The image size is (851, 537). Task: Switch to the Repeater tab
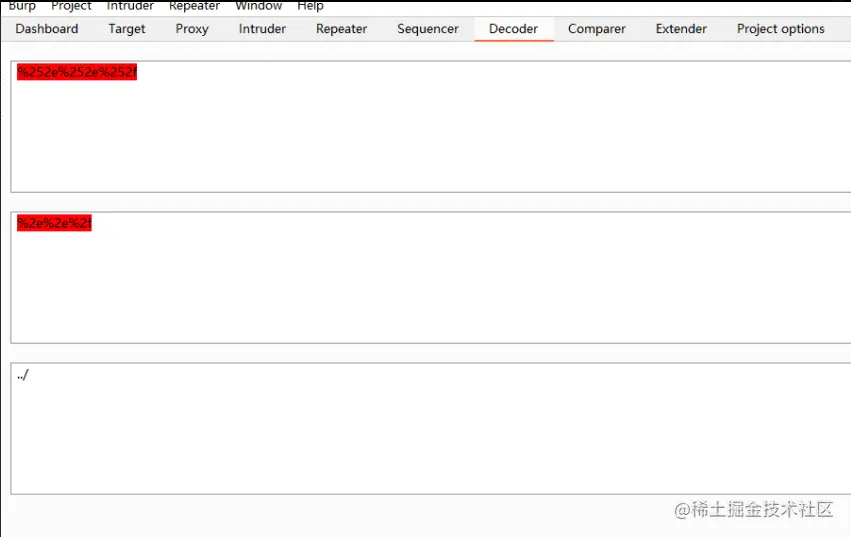[341, 29]
